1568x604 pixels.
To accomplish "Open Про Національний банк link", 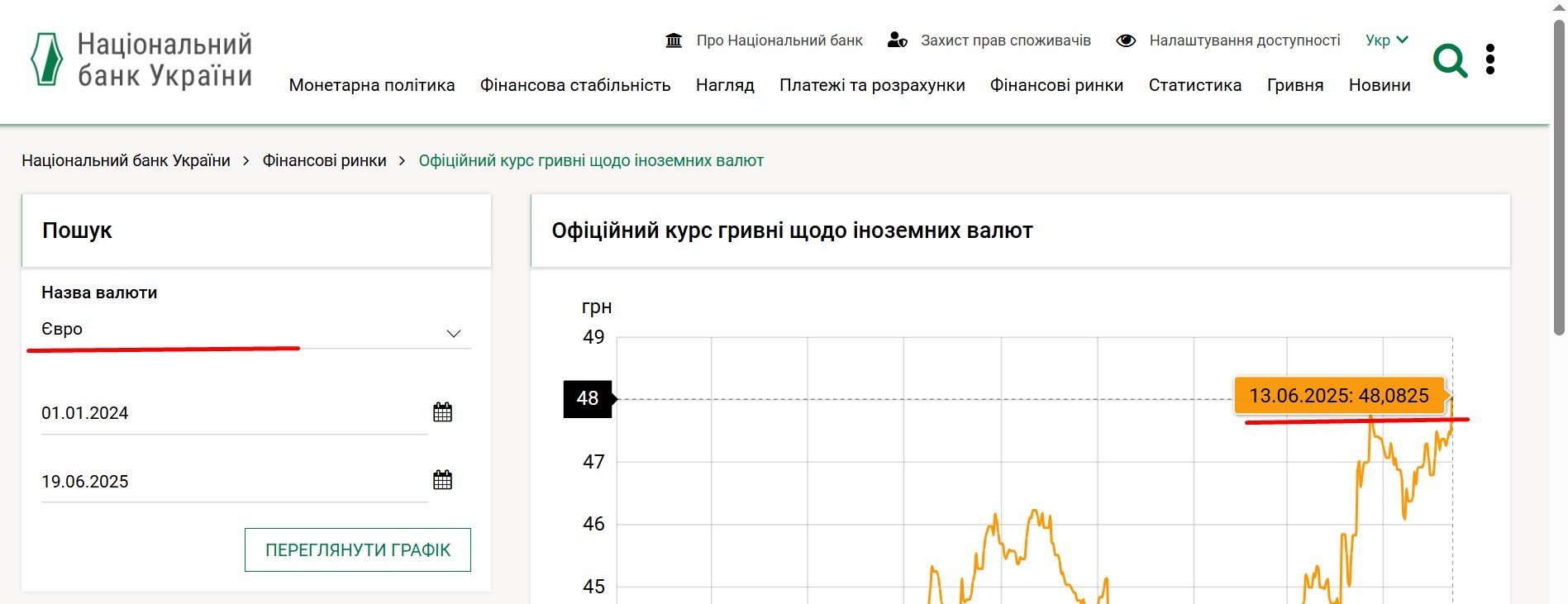I will coord(779,40).
